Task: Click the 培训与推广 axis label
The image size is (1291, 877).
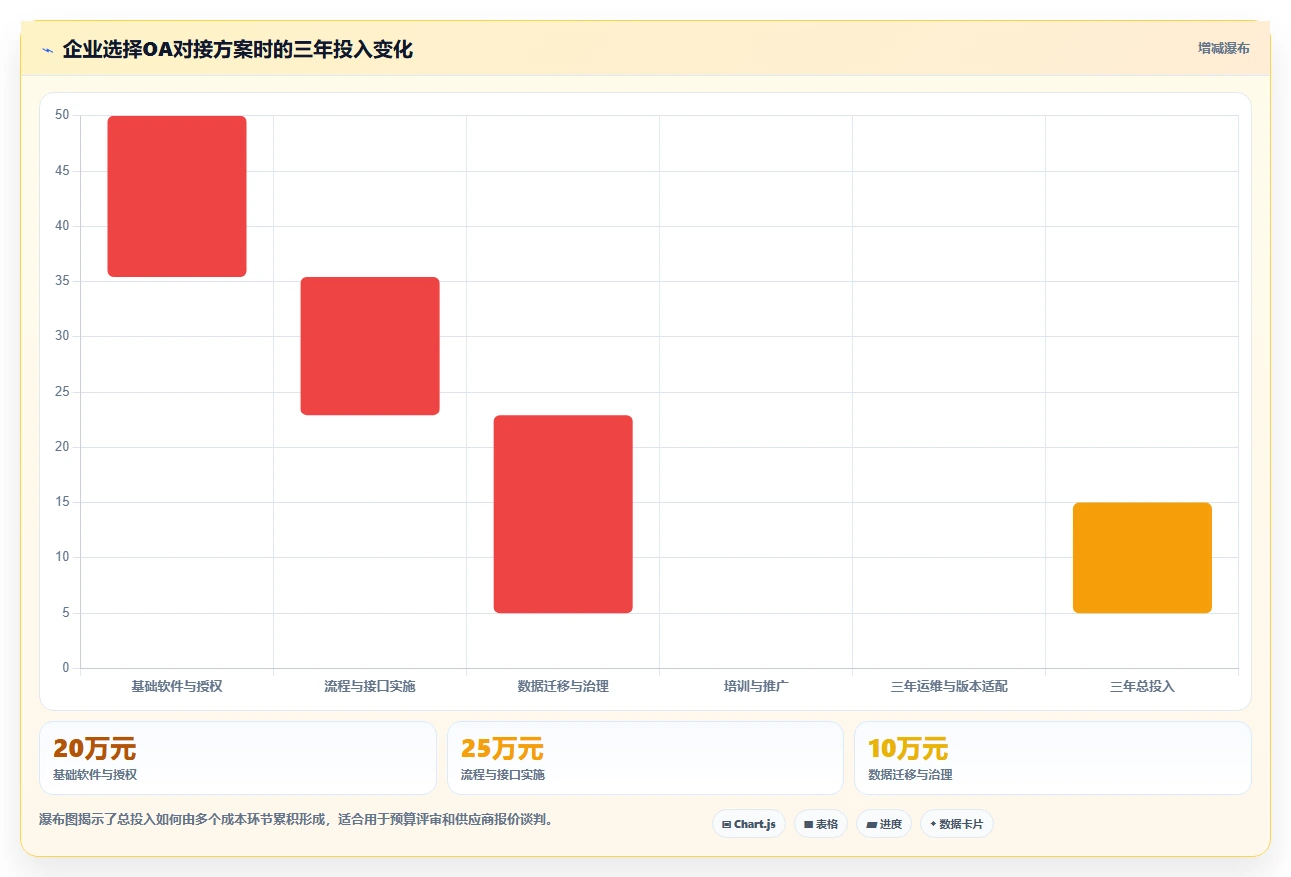Action: [x=756, y=687]
